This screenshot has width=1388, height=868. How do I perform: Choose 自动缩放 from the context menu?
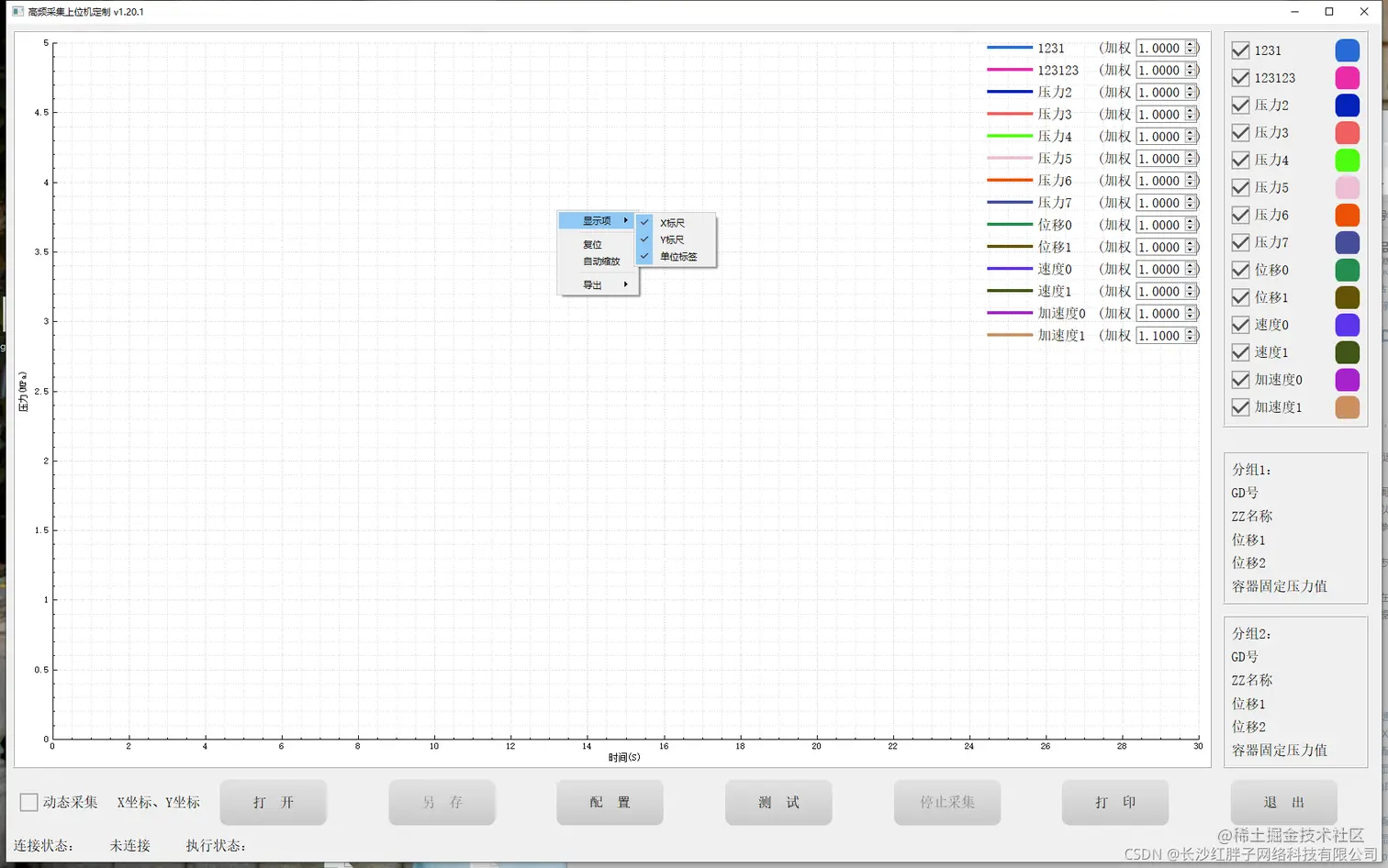pos(598,262)
